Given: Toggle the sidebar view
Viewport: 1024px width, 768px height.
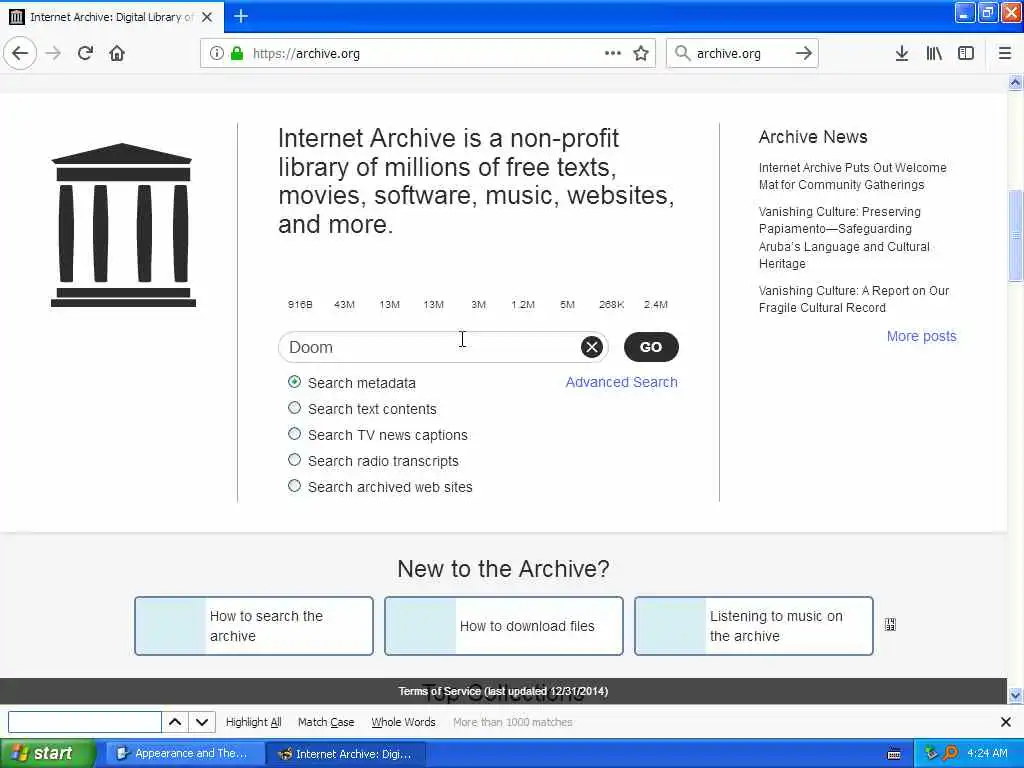Looking at the screenshot, I should pos(966,54).
